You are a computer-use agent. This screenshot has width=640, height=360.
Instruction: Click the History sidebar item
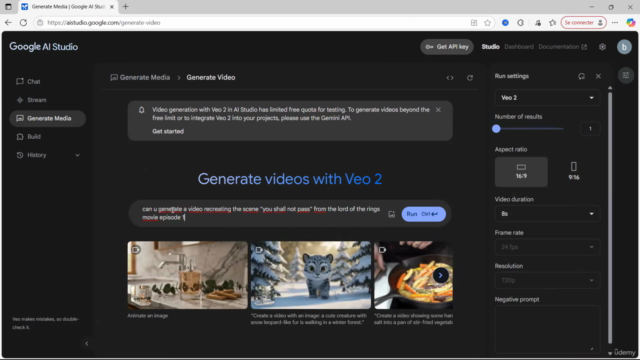pos(36,155)
